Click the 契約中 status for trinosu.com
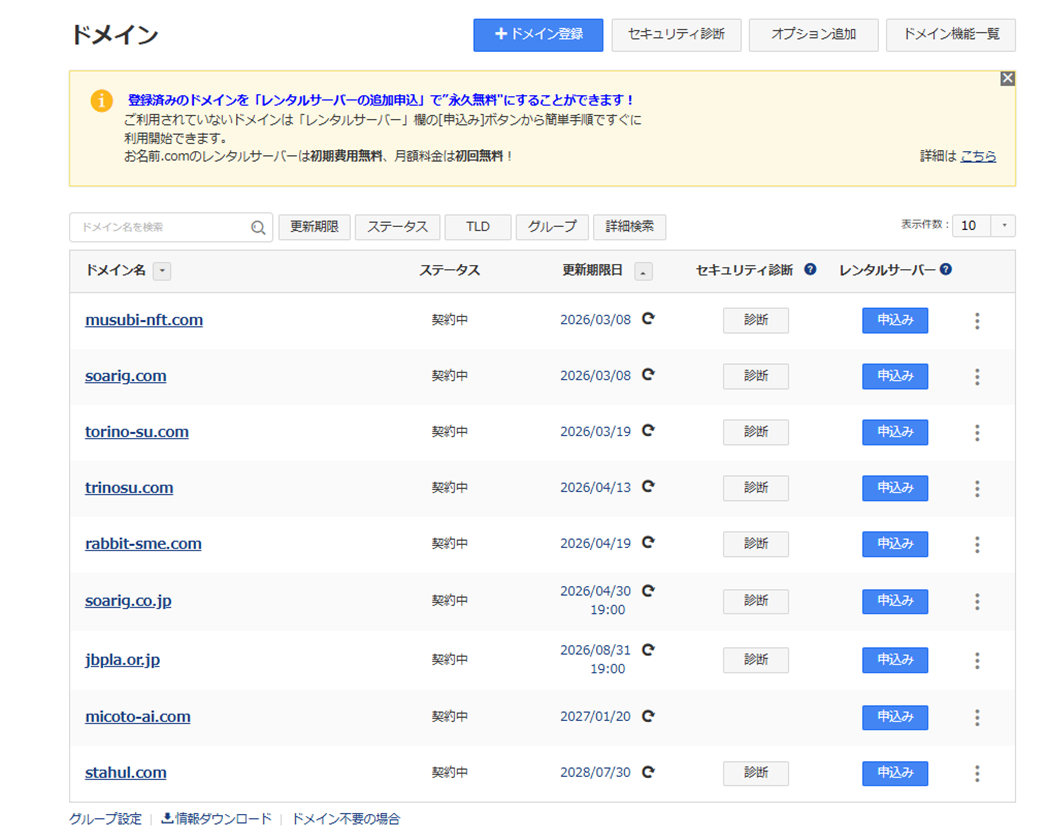 pos(450,488)
